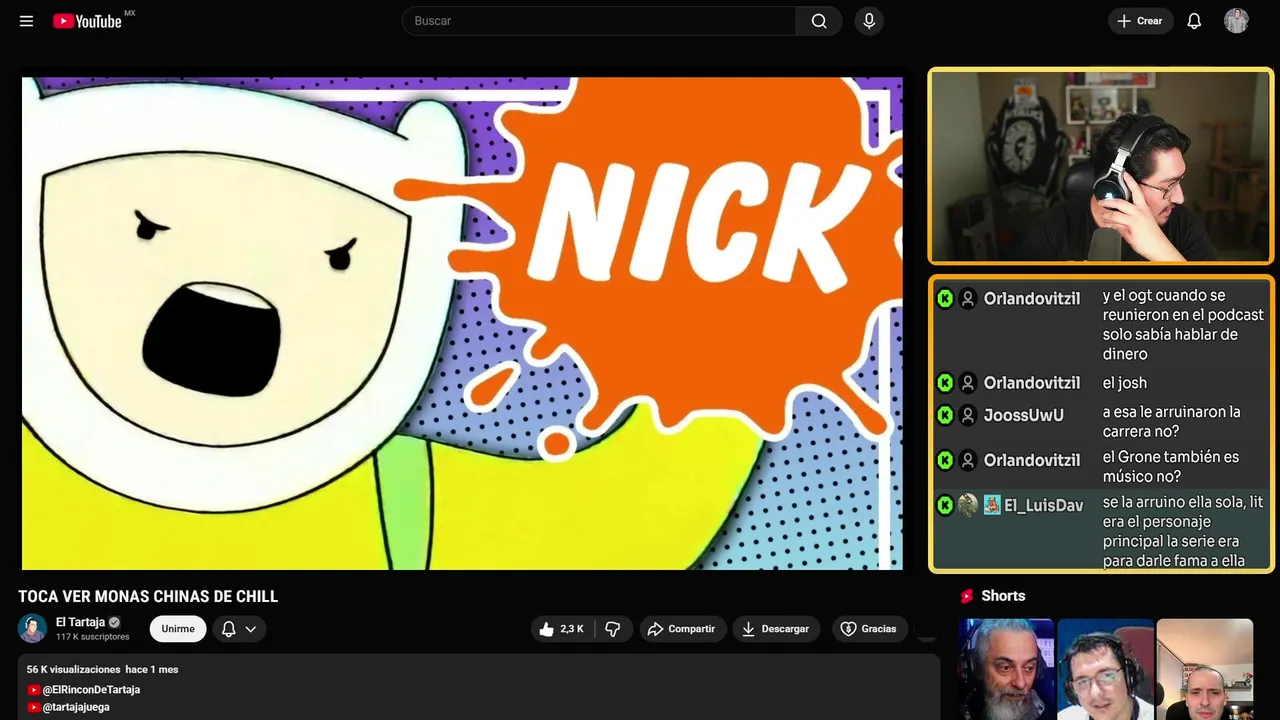
Task: Go to YouTube home via logo
Action: pos(87,21)
